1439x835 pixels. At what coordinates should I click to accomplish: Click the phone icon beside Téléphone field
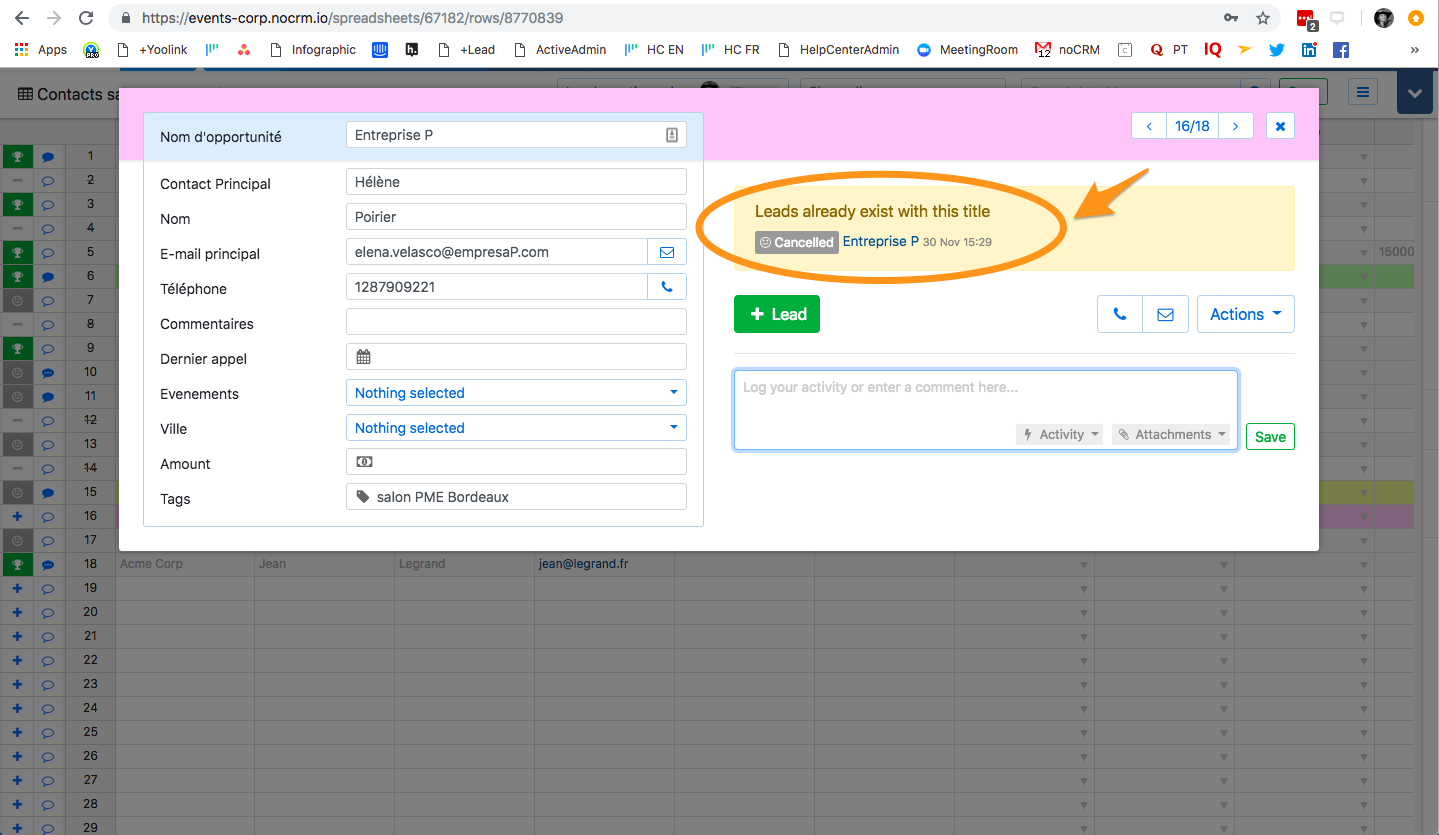click(x=667, y=288)
